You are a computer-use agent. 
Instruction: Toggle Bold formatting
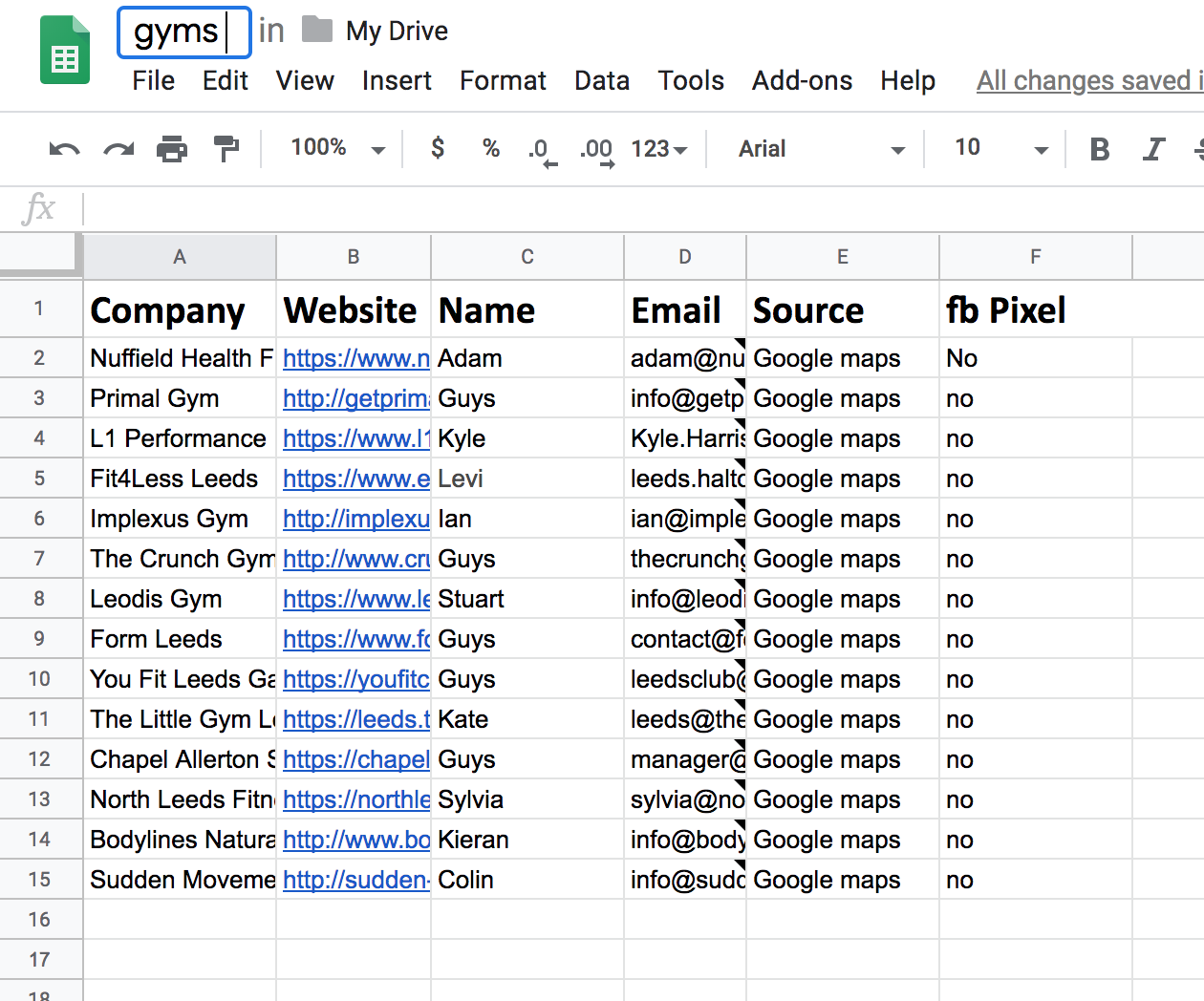(x=1100, y=149)
